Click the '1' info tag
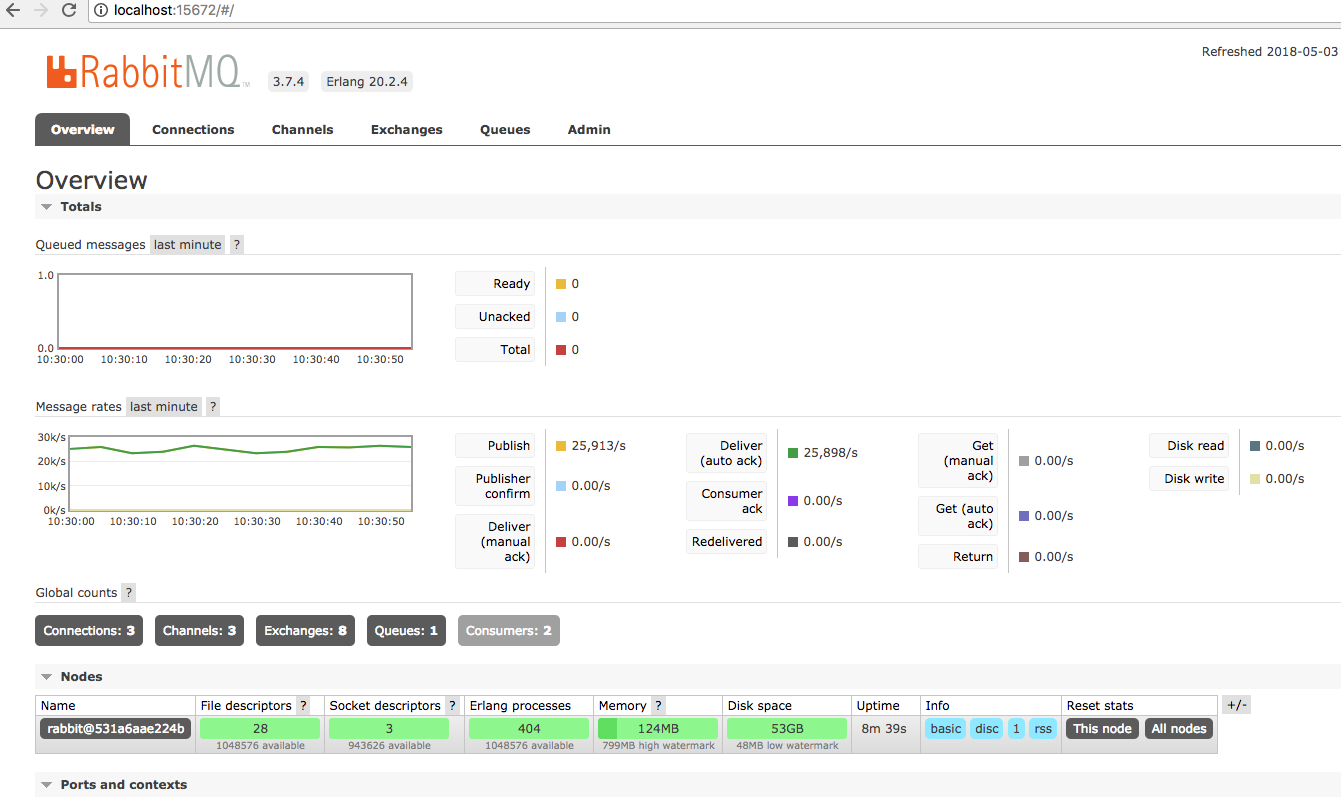The width and height of the screenshot is (1341, 801). [1016, 728]
